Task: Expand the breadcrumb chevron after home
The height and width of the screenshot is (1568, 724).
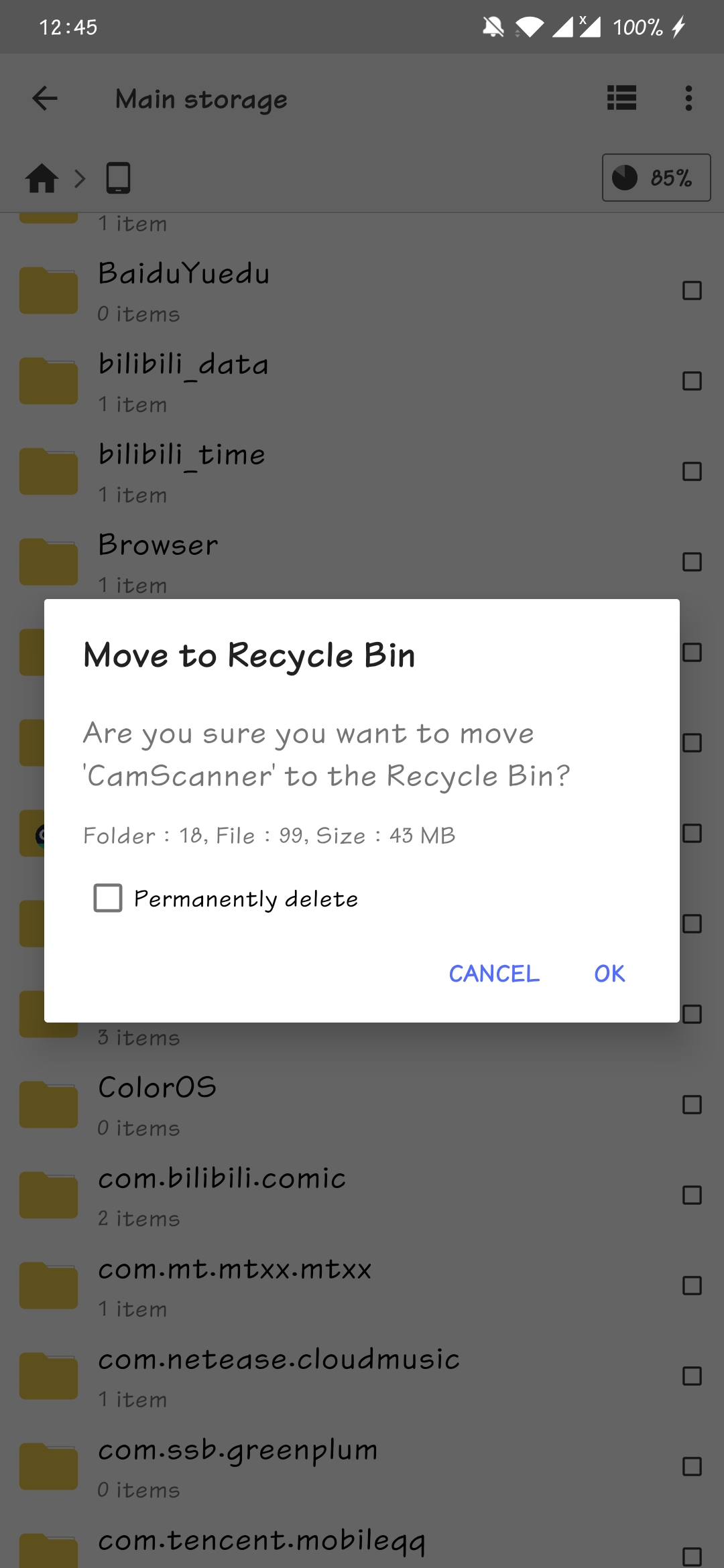Action: point(80,178)
